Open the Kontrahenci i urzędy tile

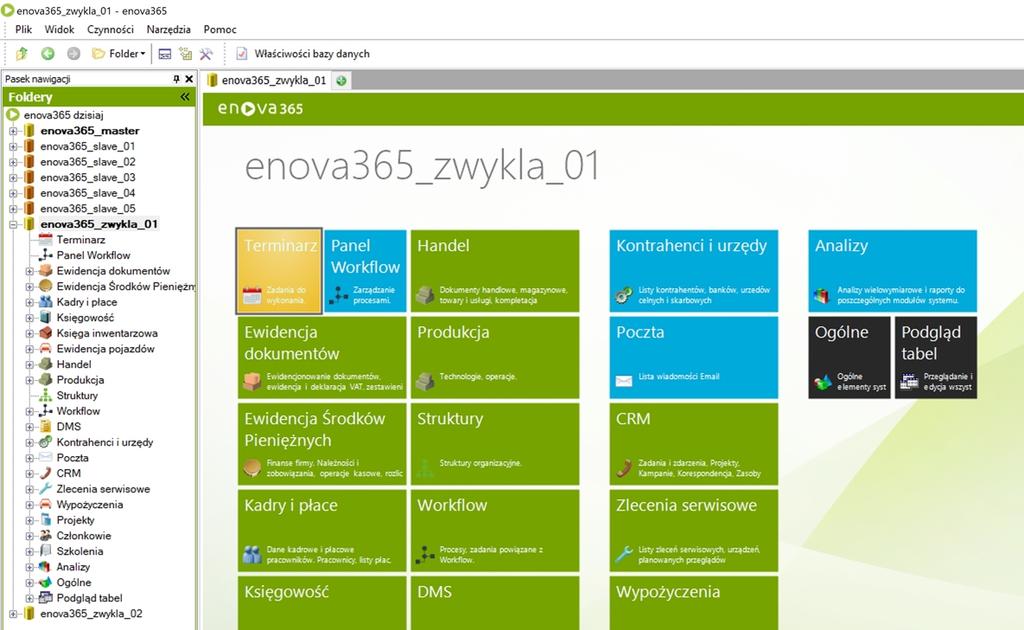(x=694, y=271)
